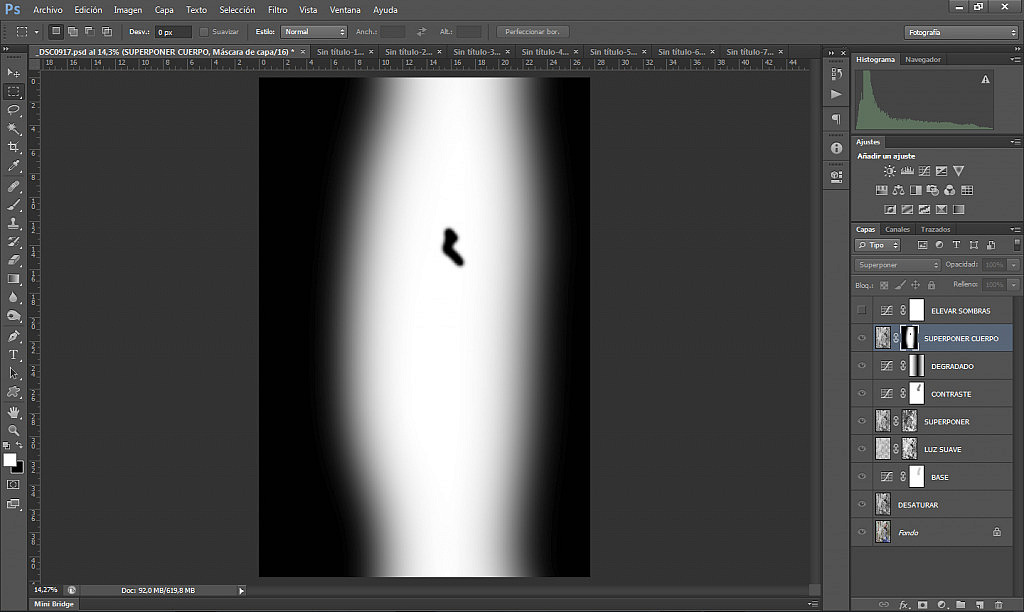Open the Filtro menu
This screenshot has height=612, width=1024.
click(x=278, y=10)
